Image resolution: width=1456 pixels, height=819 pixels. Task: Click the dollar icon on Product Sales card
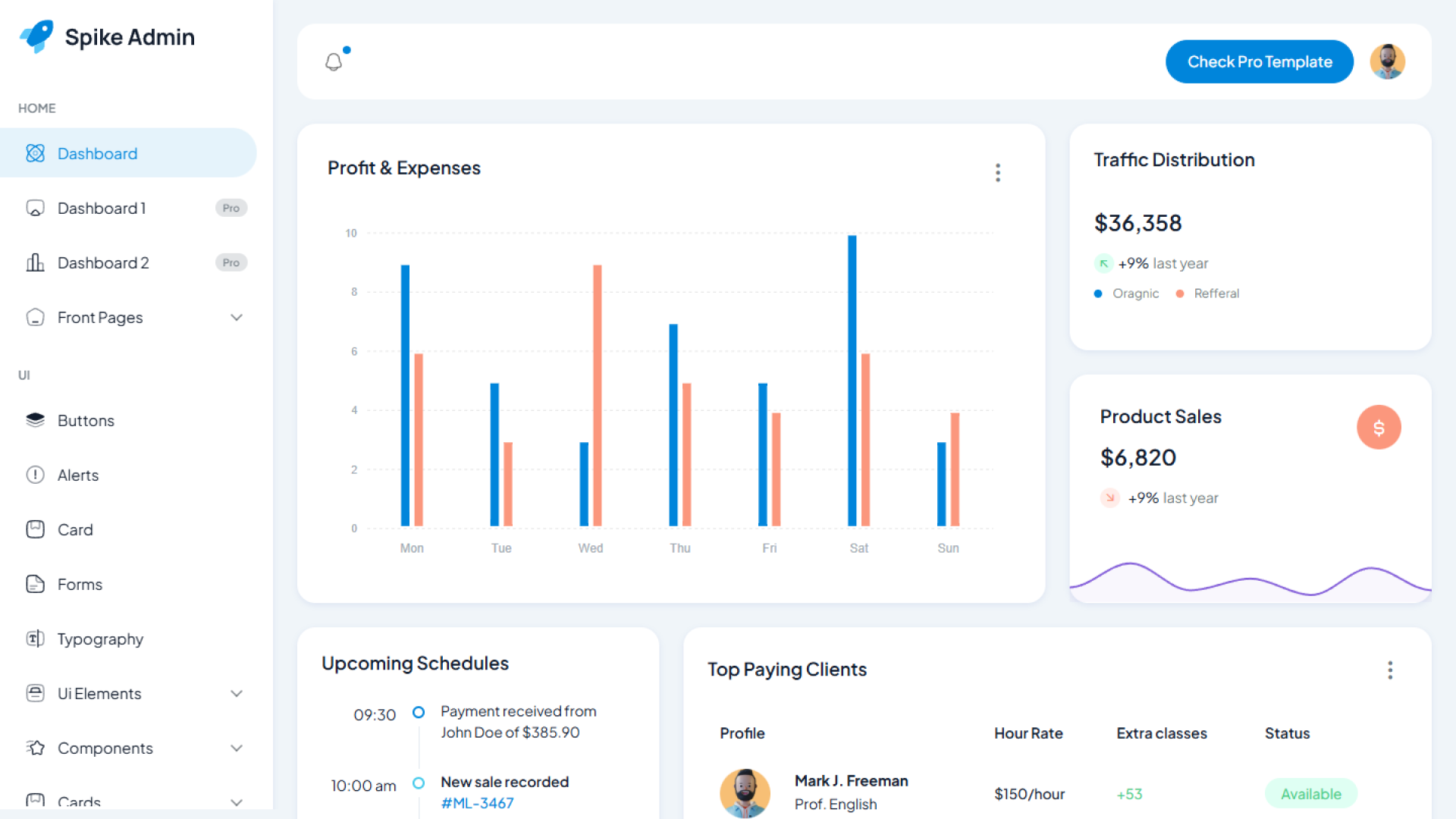1379,427
